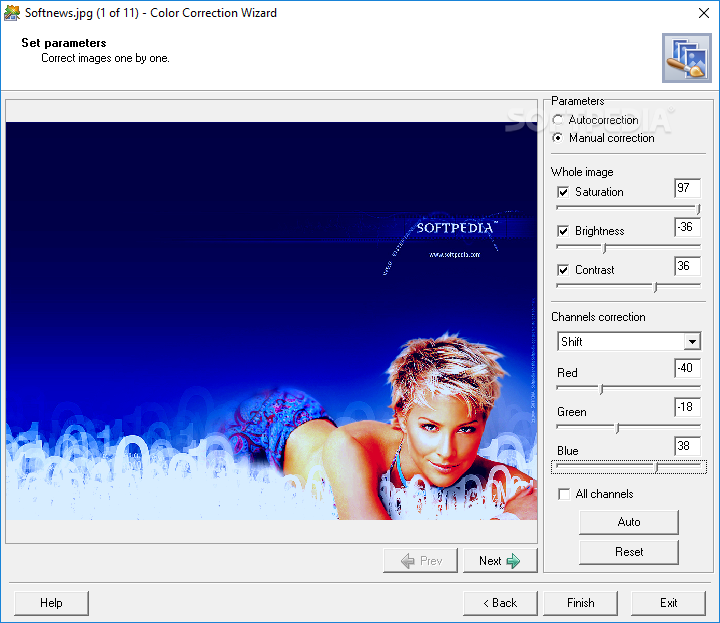Click the Set parameters heading

click(64, 43)
